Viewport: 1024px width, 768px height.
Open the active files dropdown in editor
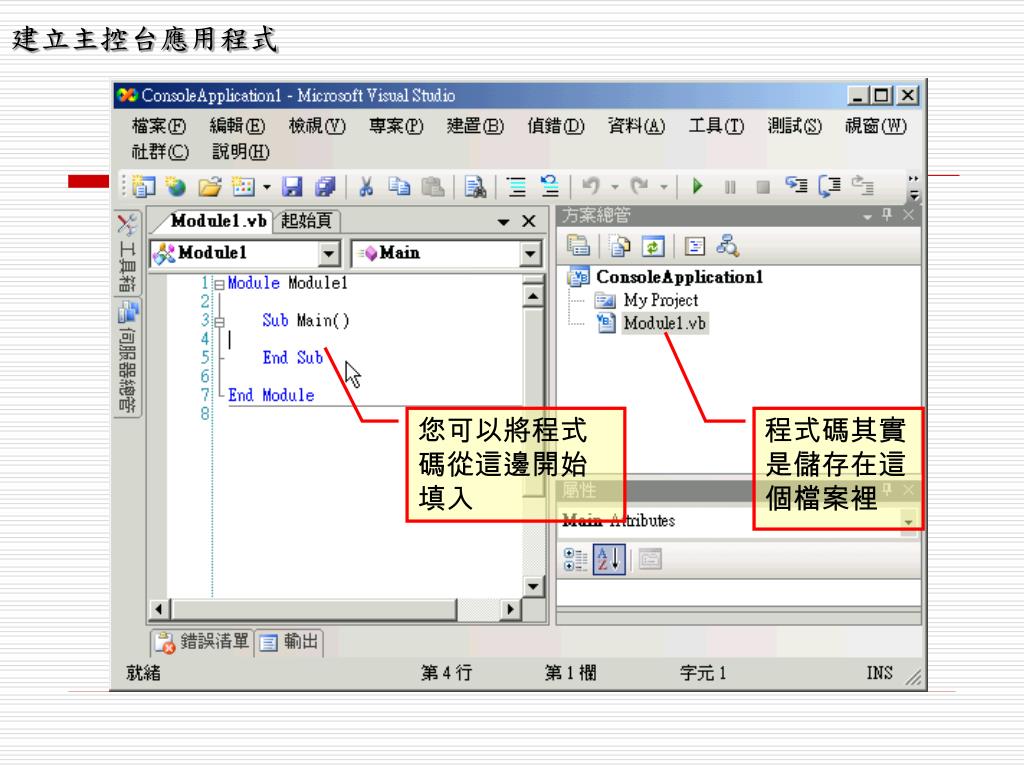click(x=503, y=222)
